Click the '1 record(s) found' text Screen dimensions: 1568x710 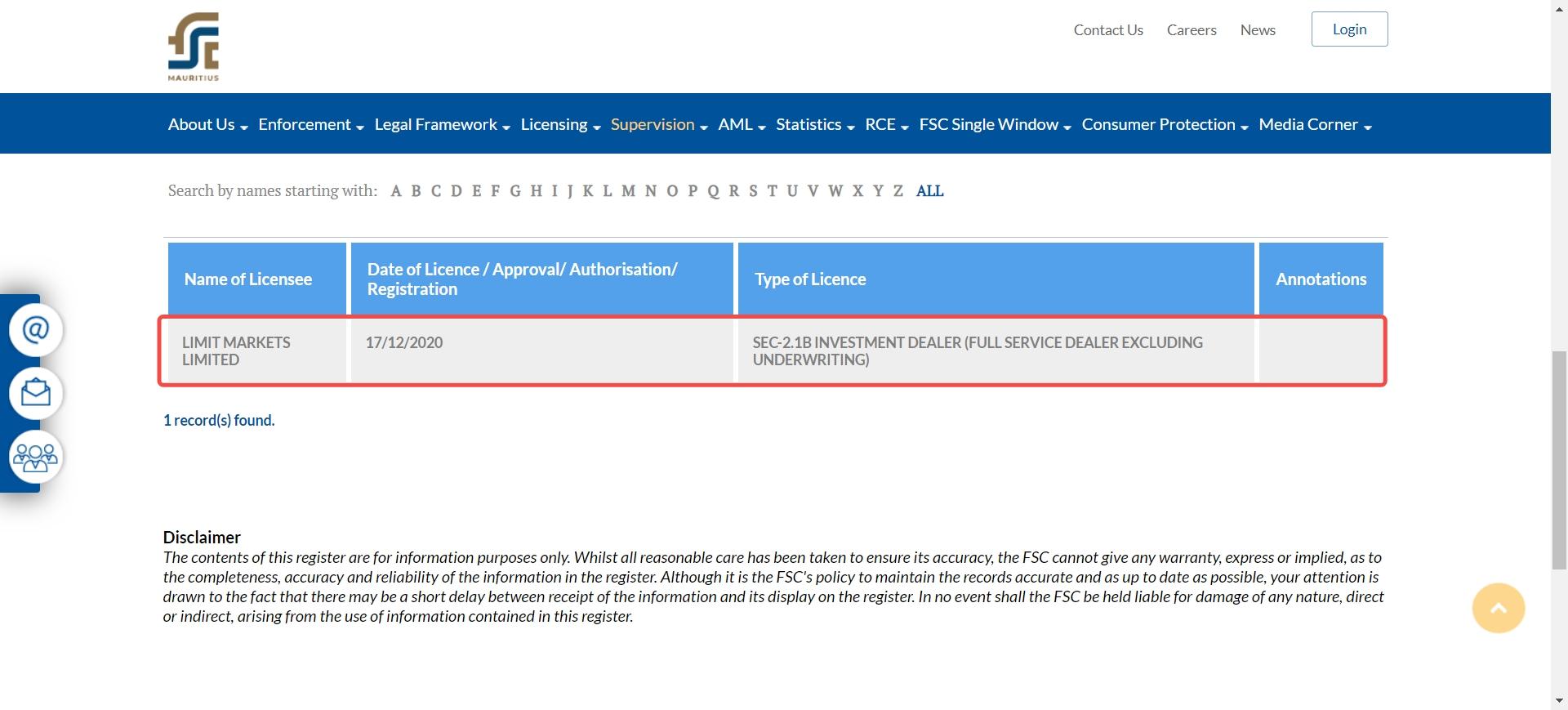[219, 420]
